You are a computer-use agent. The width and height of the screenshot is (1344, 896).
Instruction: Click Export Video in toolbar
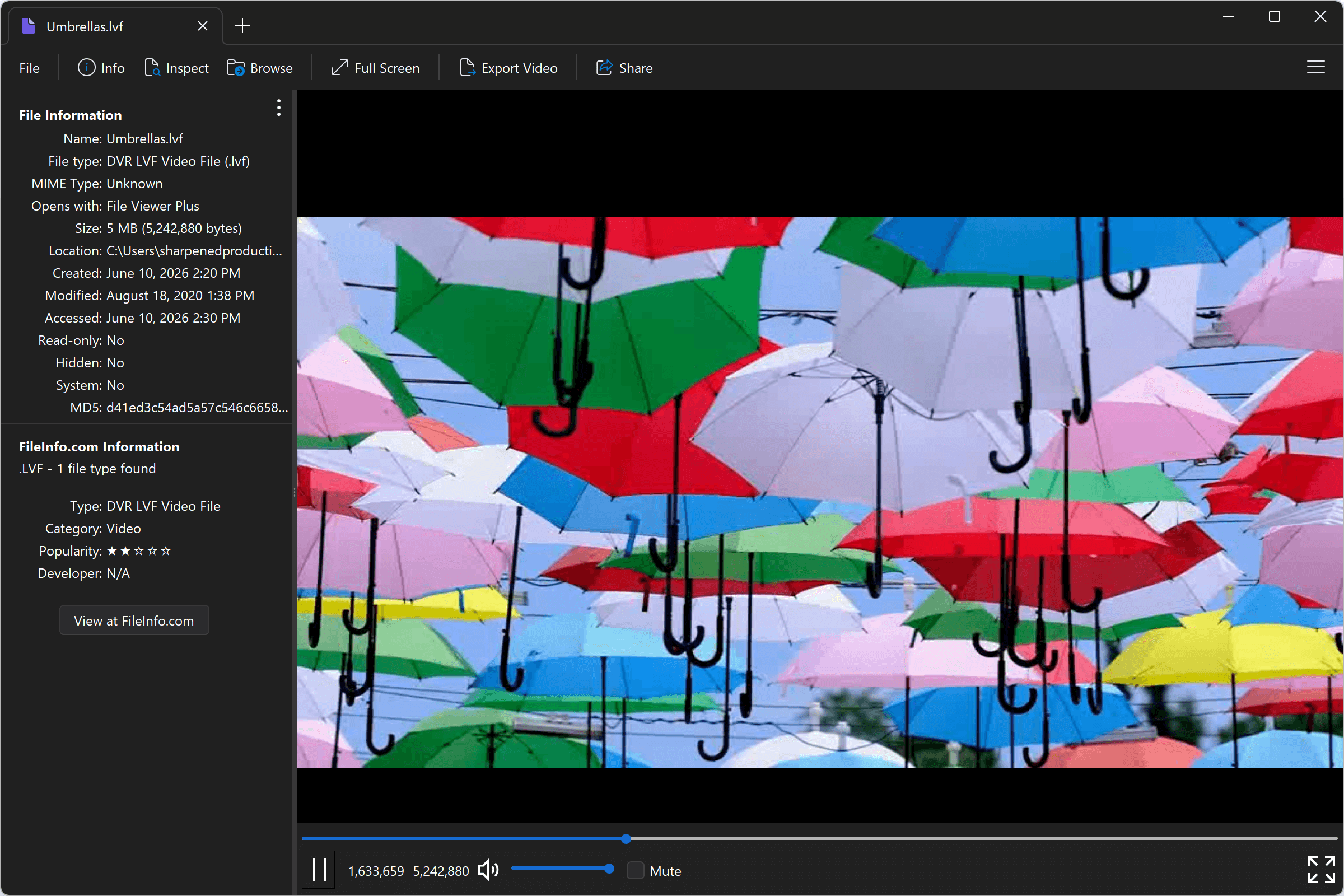508,68
